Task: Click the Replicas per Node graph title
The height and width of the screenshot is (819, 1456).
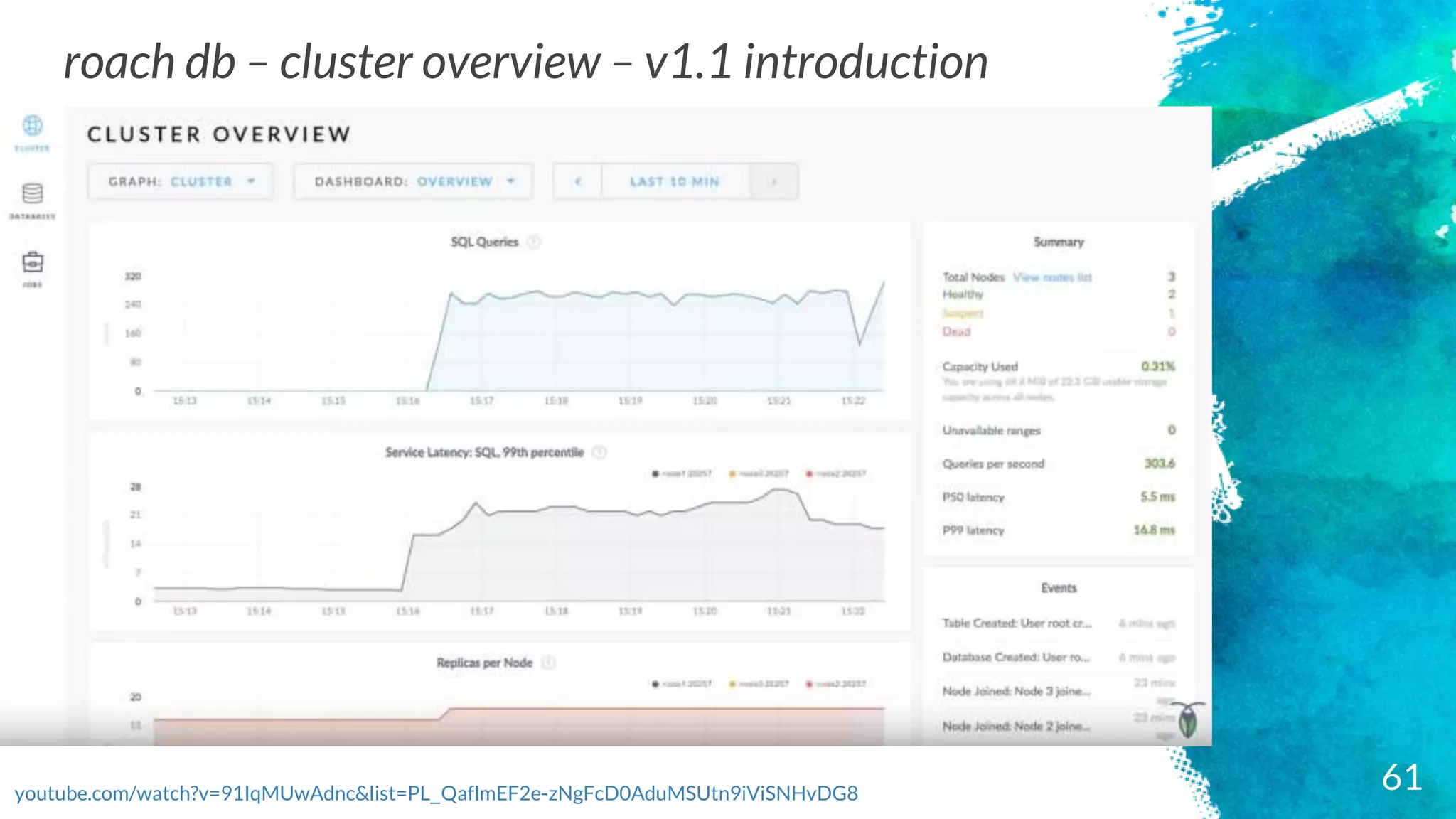Action: 485,663
